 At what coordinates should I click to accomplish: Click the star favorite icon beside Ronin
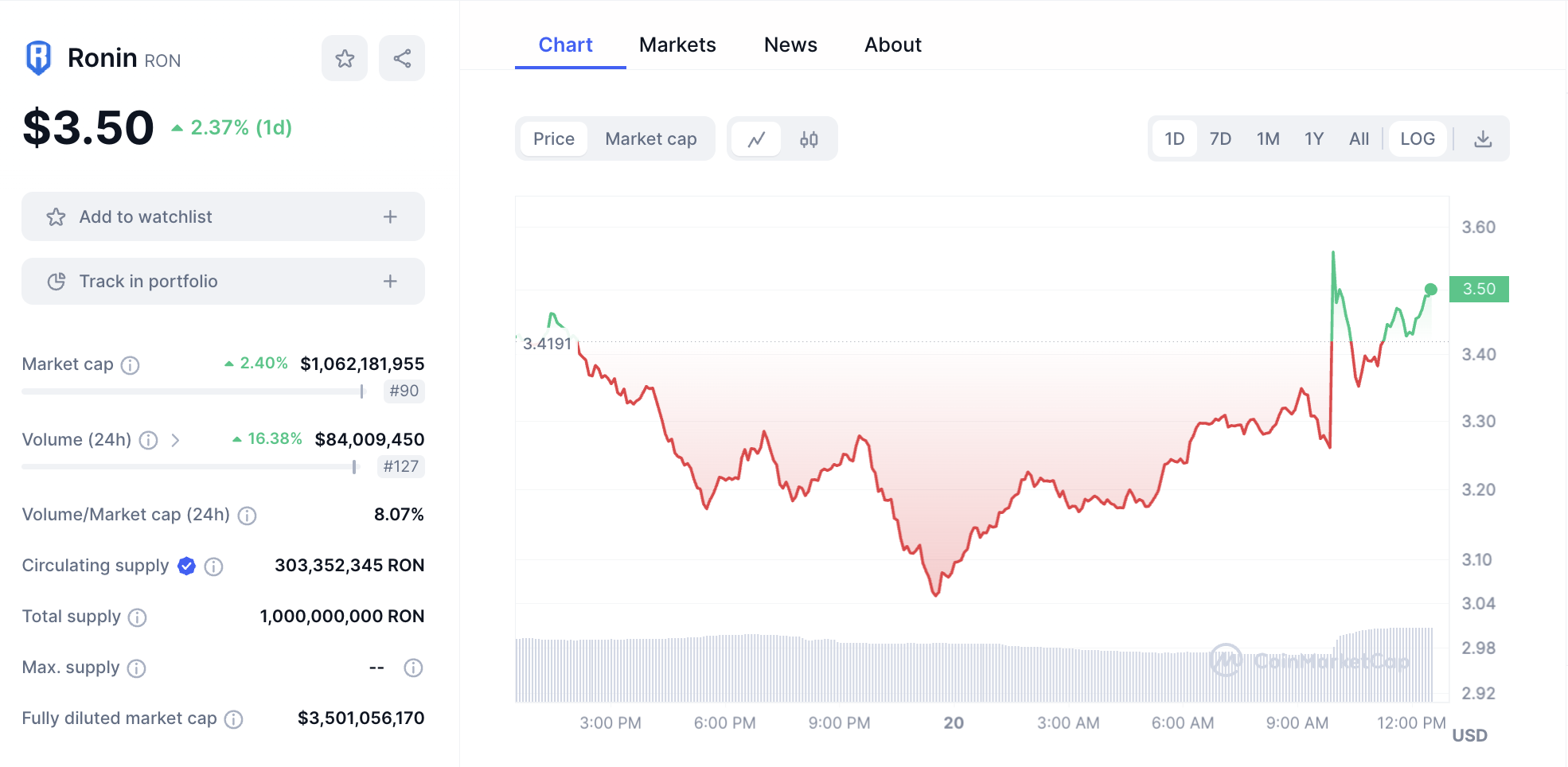[x=345, y=58]
